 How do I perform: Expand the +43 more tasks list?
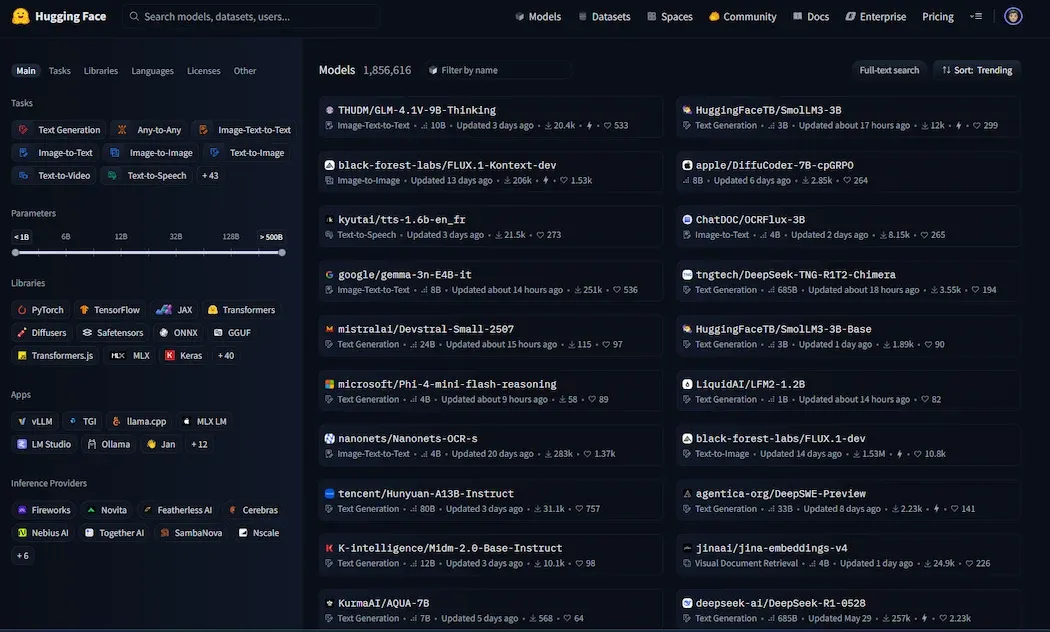click(210, 175)
